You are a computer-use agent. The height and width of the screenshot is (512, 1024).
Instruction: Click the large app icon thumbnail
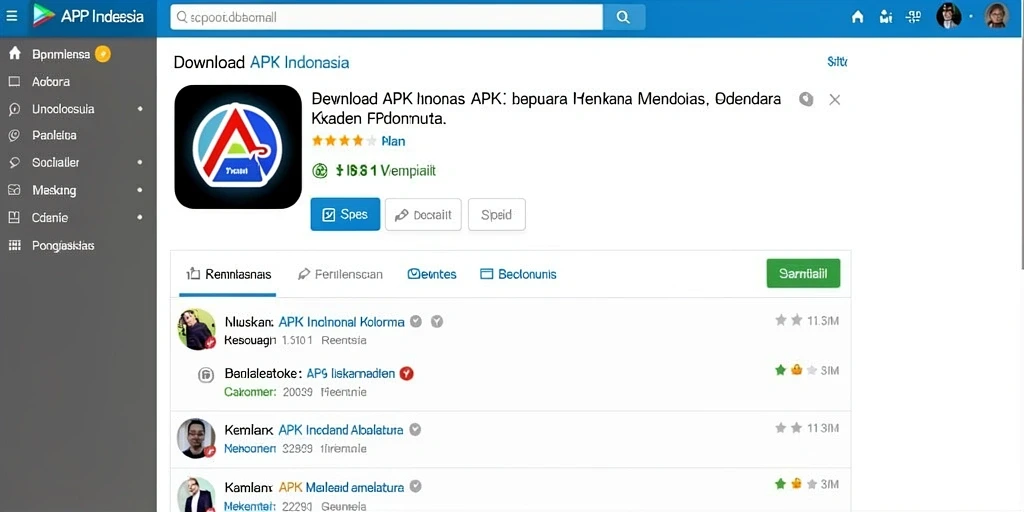pyautogui.click(x=238, y=147)
